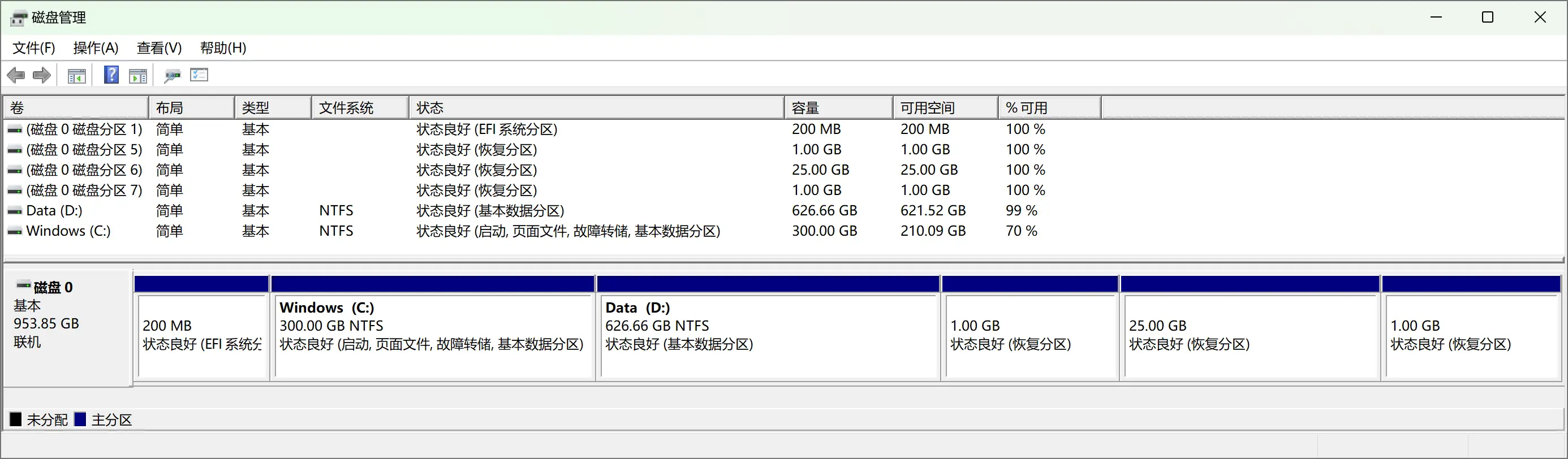Select the first 1.00 GB recovery block after Data (D:)
The height and width of the screenshot is (459, 1568).
[x=1031, y=337]
